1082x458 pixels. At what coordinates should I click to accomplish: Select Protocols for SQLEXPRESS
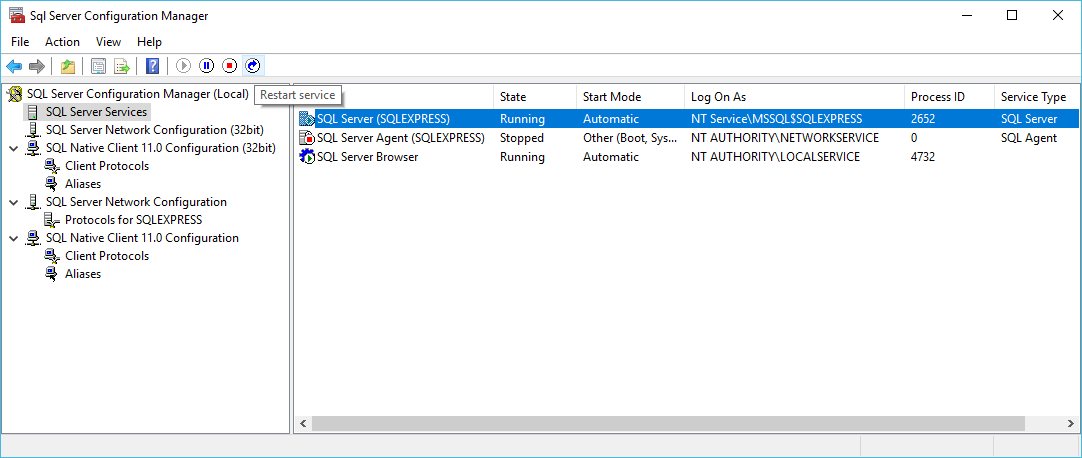(133, 220)
